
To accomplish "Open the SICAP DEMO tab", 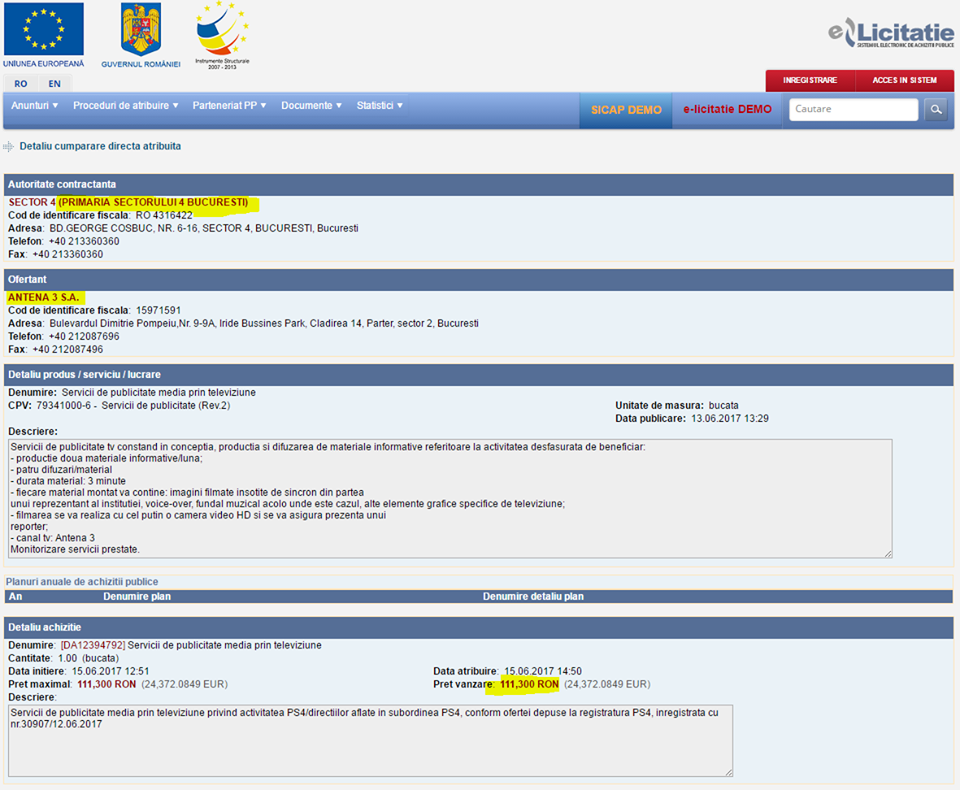I will point(626,110).
